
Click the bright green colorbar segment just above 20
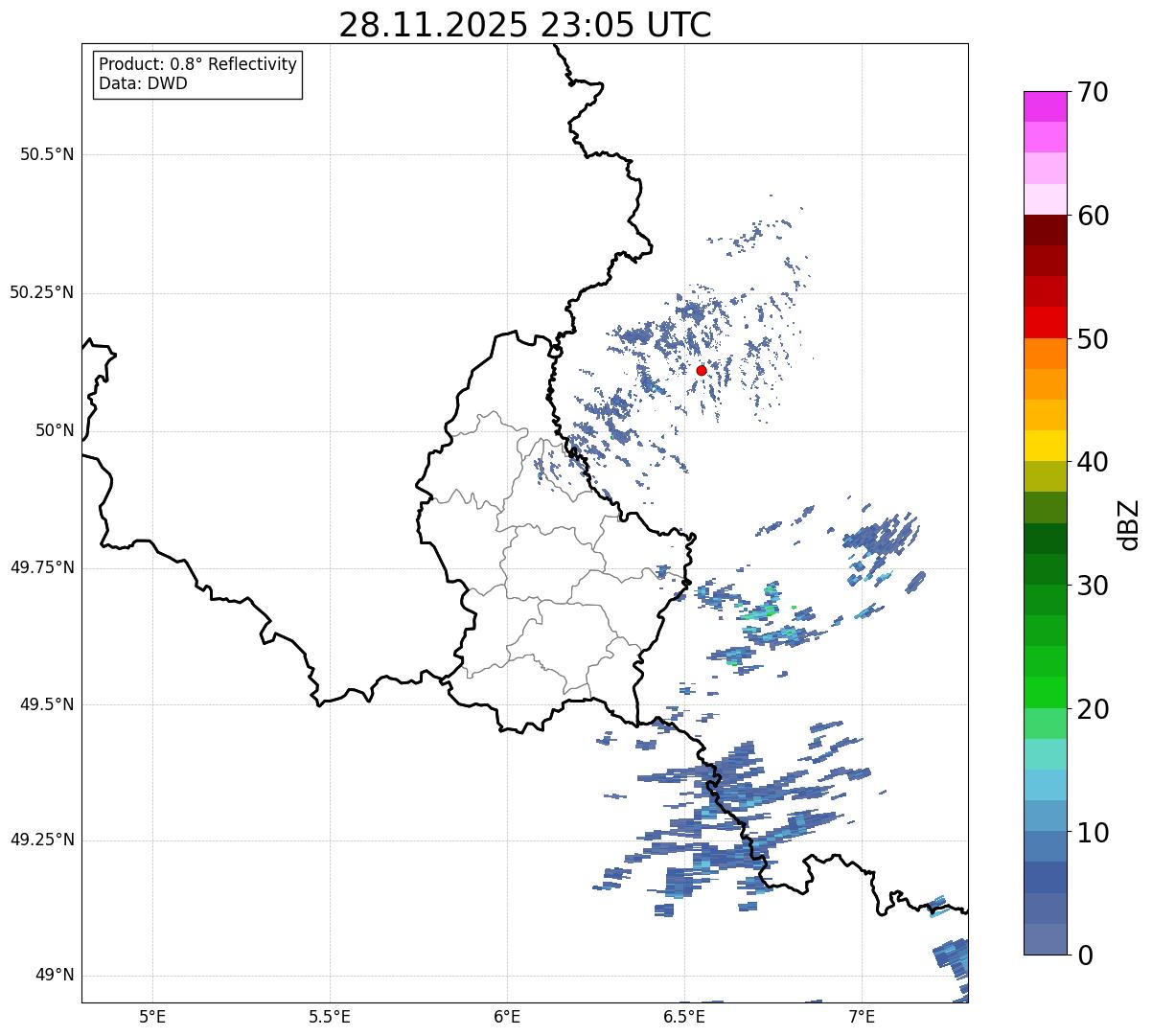tap(1045, 692)
